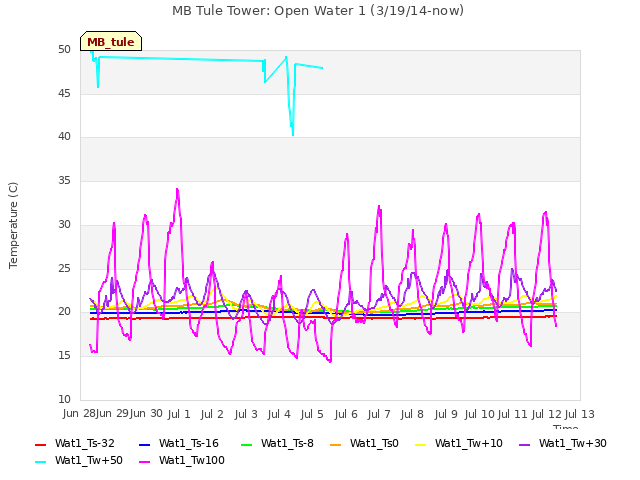This screenshot has height=480, width=640.
Task: Click the purple Wat1_Tw+30 legend swatch
Action: 524,444
